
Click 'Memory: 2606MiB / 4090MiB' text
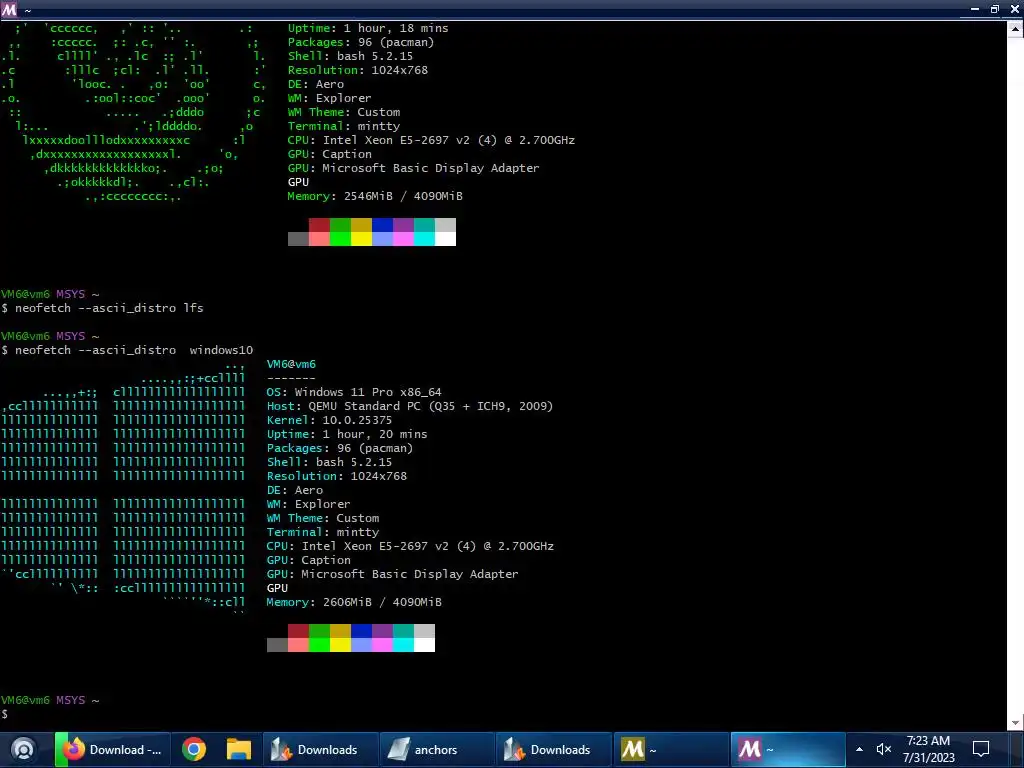click(354, 602)
